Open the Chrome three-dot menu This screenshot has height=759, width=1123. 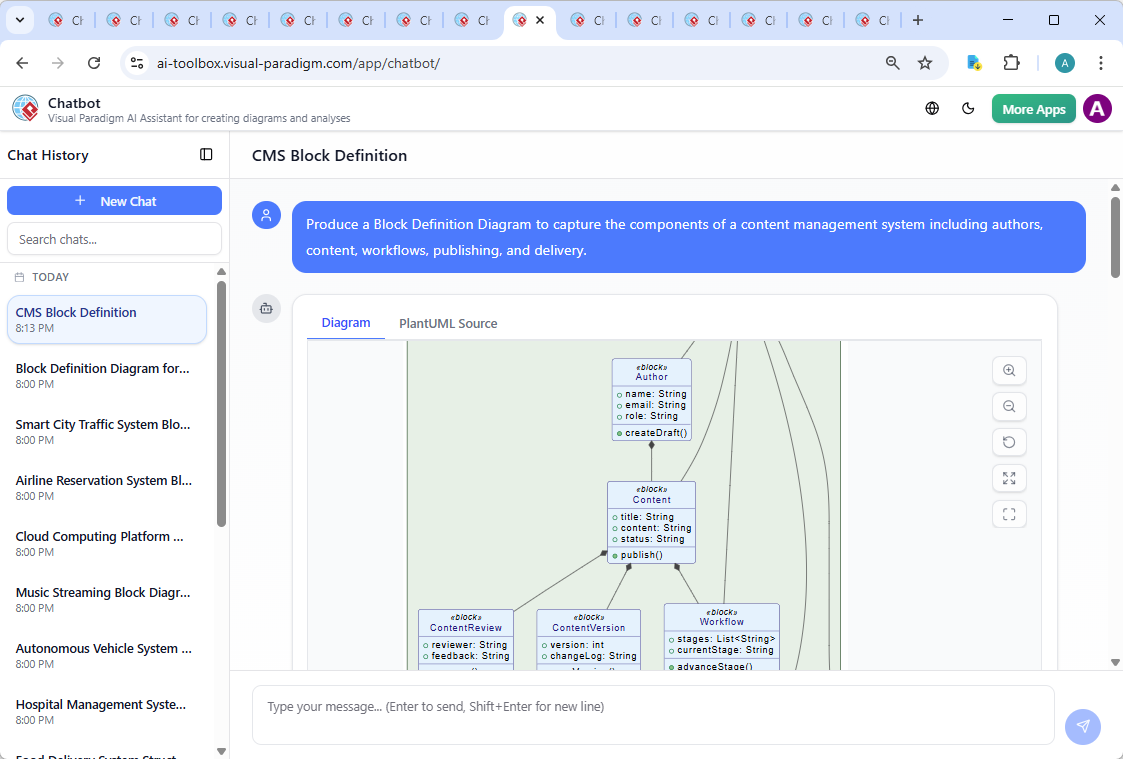[1101, 63]
